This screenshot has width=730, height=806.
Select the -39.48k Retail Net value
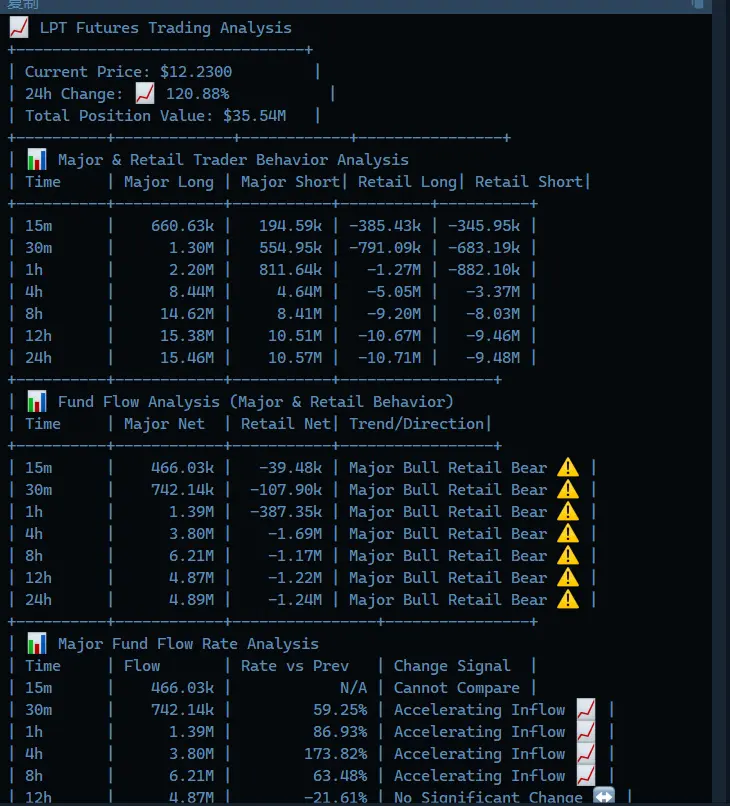[x=290, y=467]
